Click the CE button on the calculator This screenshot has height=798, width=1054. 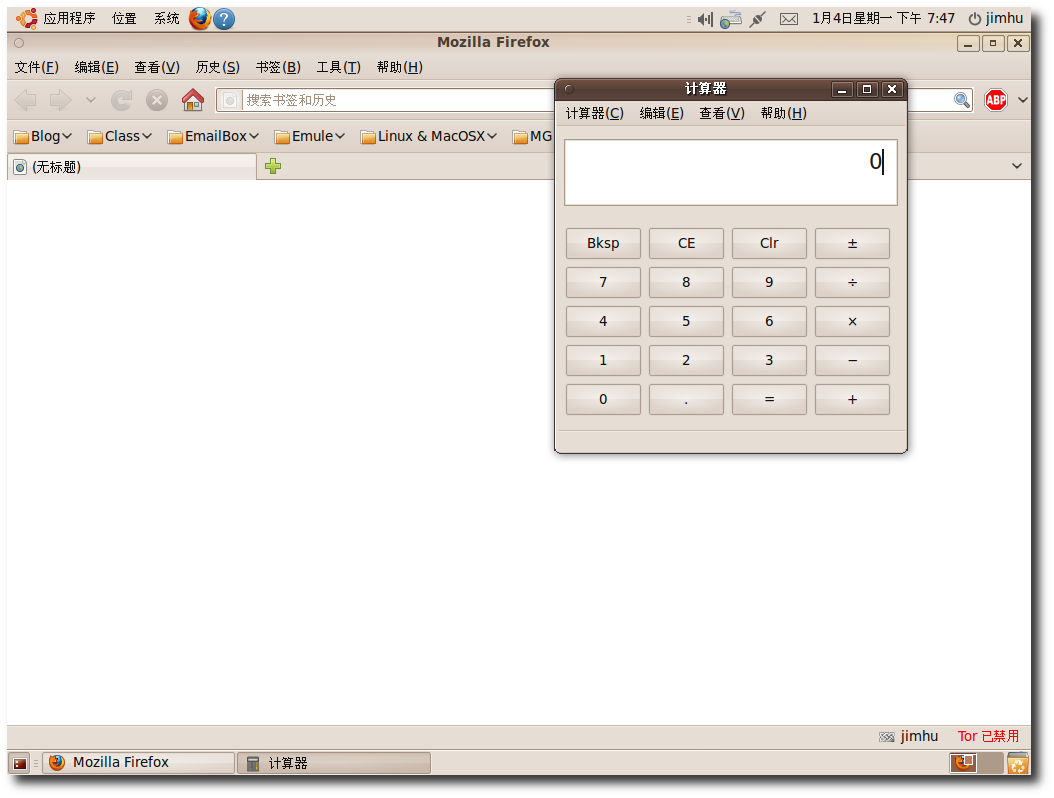(686, 243)
